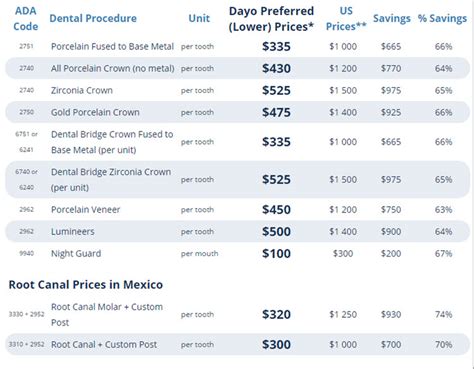The width and height of the screenshot is (474, 369).
Task: Click the All Porcelain Crown (no metal) row
Action: pos(237,68)
